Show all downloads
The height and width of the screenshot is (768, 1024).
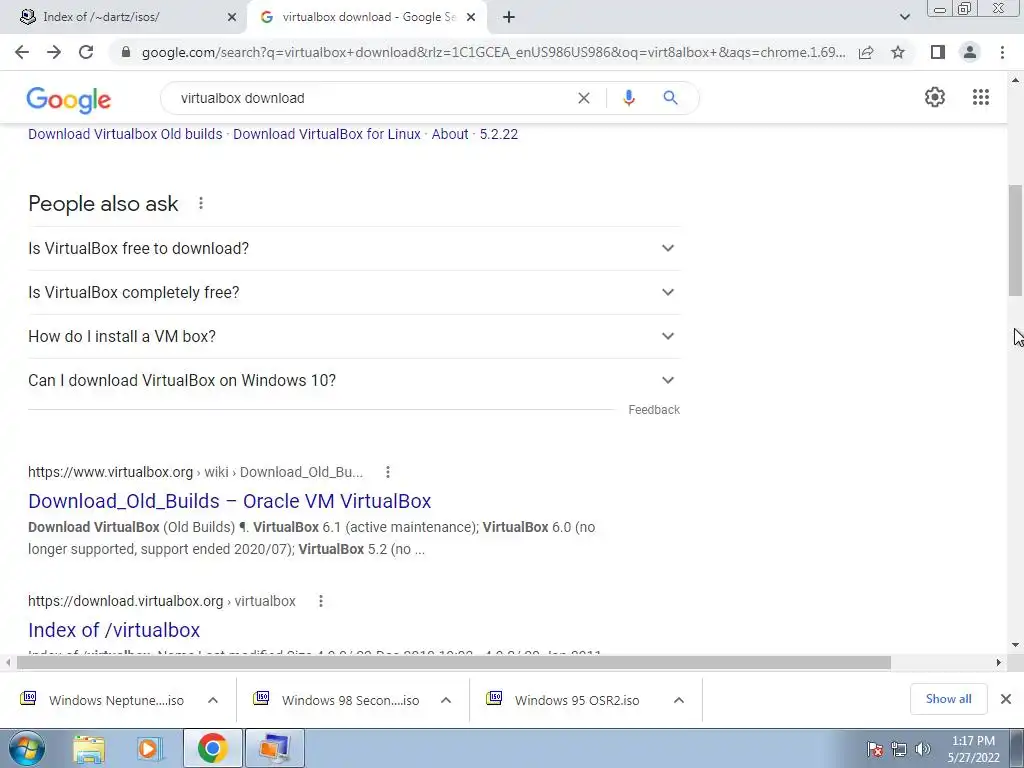coord(948,699)
